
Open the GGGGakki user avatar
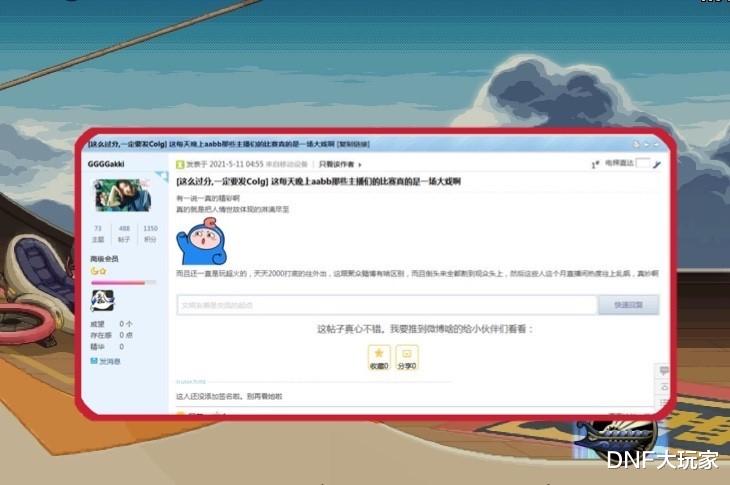(122, 195)
